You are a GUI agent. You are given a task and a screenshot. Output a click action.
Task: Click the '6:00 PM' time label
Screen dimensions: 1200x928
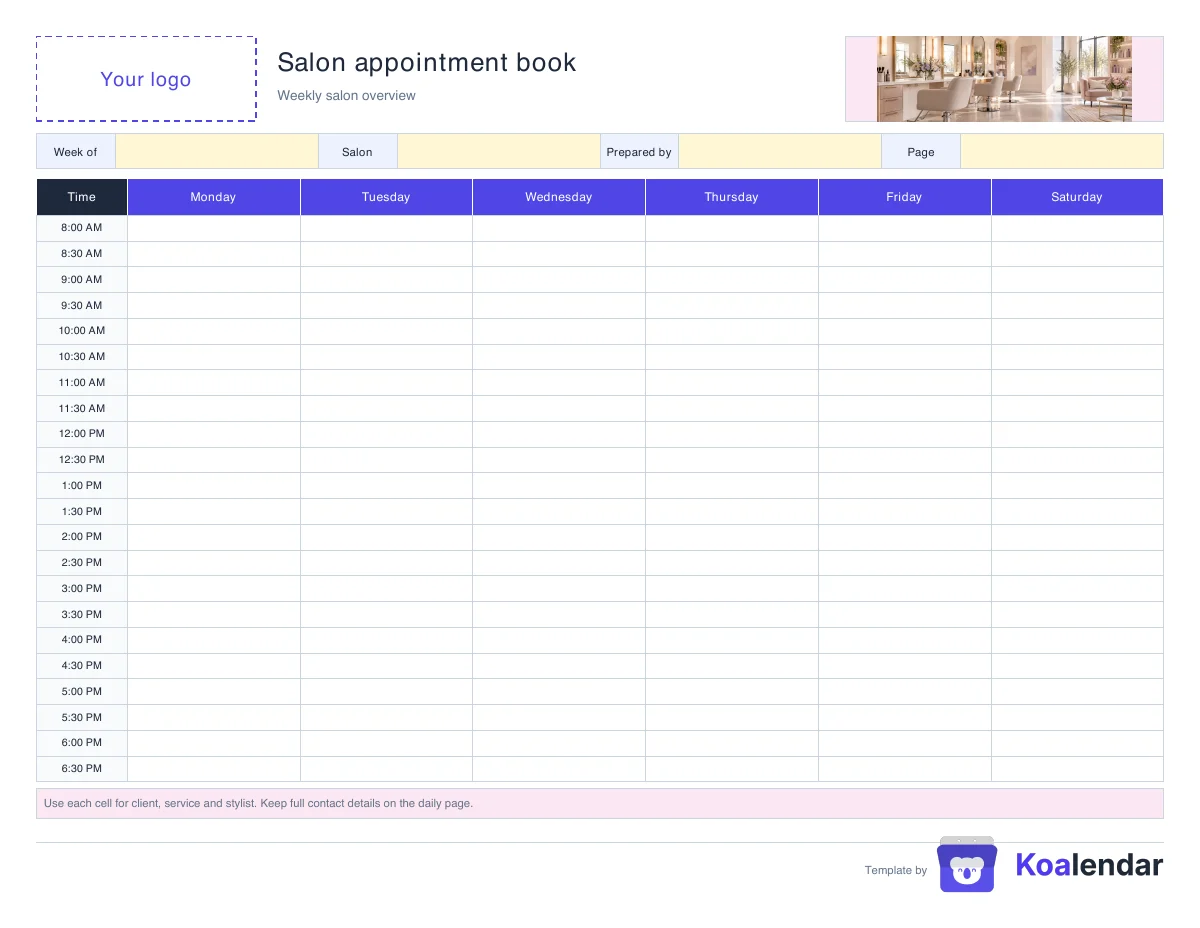[82, 743]
